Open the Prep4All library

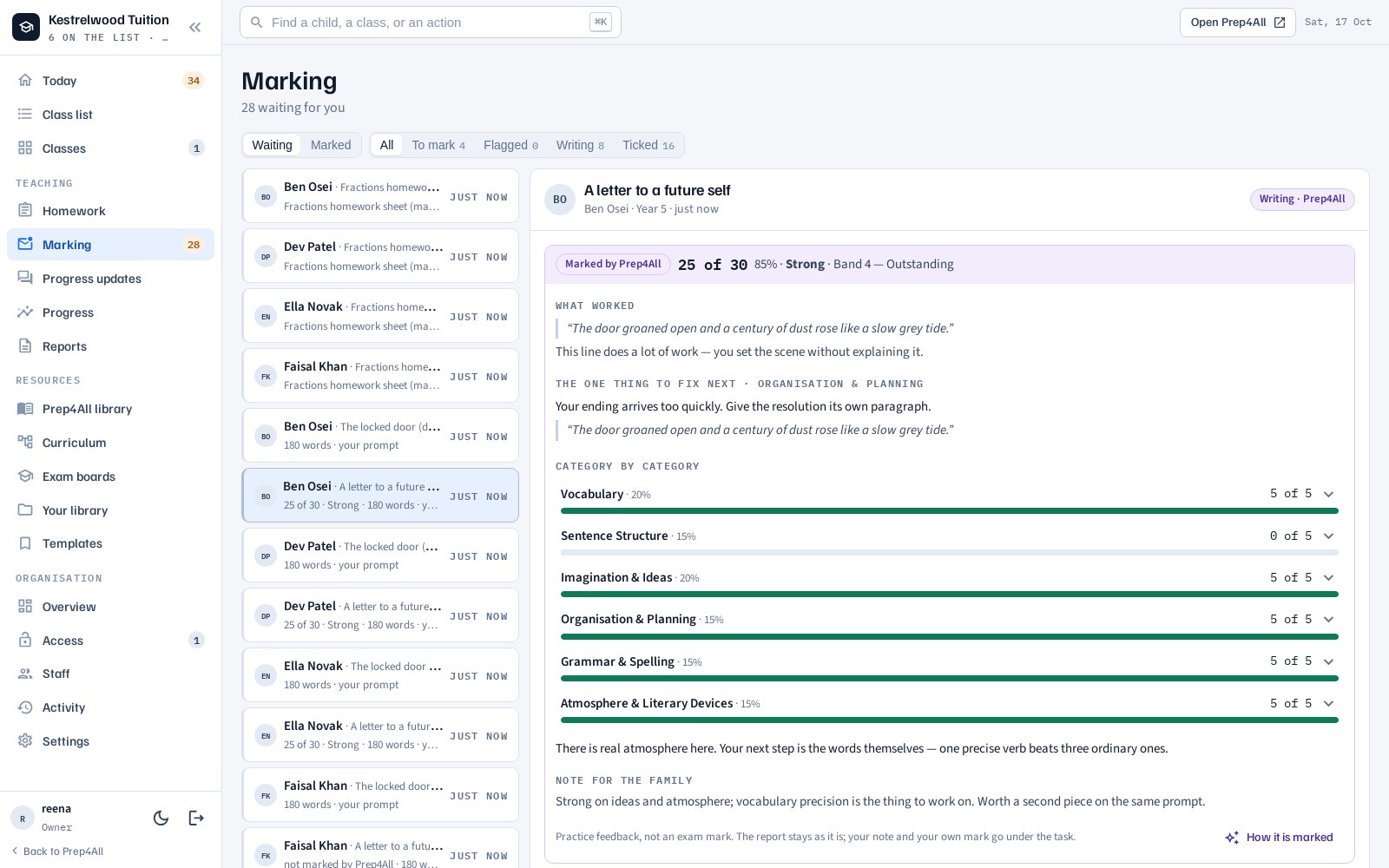[x=110, y=409]
